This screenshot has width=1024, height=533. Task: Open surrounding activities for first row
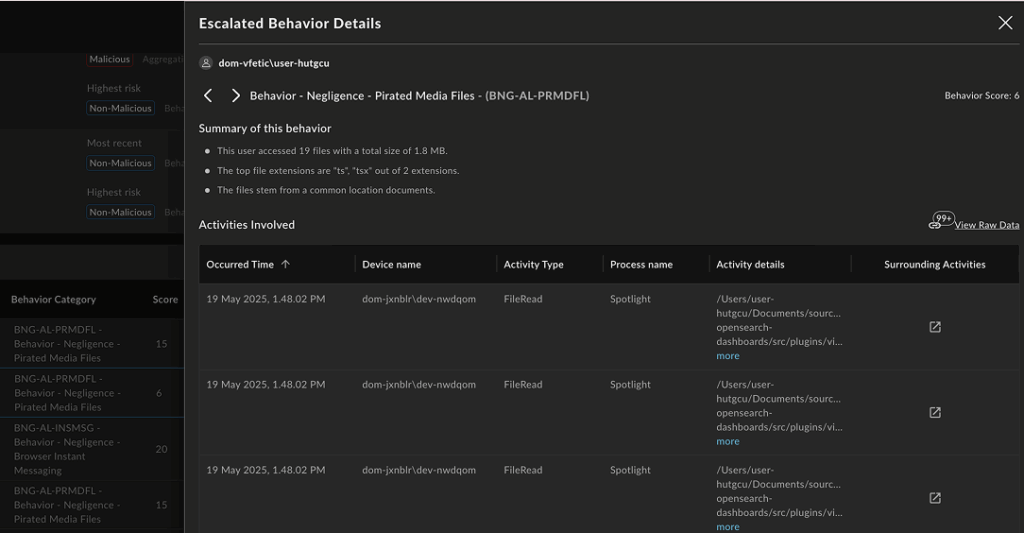point(935,327)
